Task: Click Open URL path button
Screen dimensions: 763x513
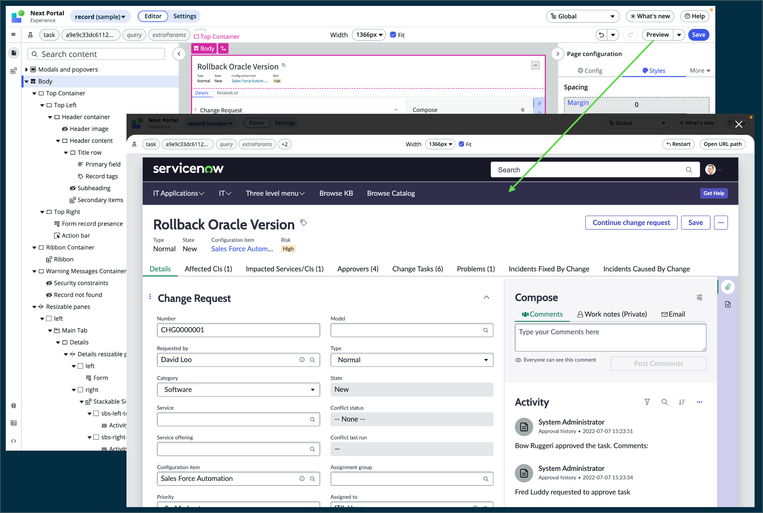Action: click(723, 144)
